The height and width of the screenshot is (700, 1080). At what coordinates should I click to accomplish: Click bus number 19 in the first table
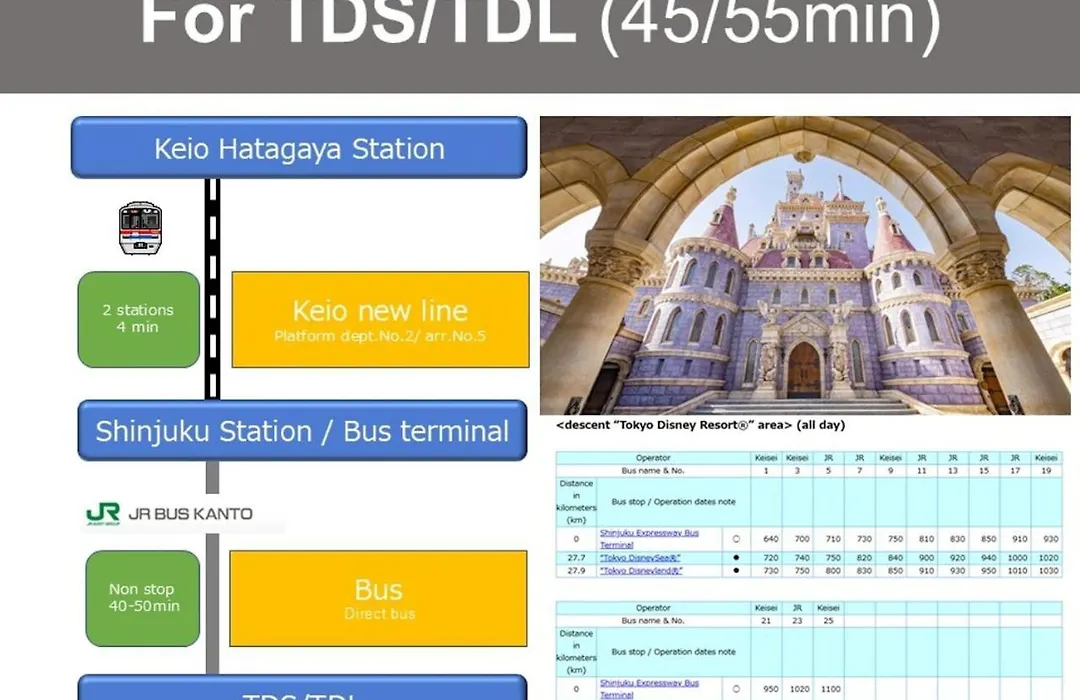pyautogui.click(x=1046, y=471)
